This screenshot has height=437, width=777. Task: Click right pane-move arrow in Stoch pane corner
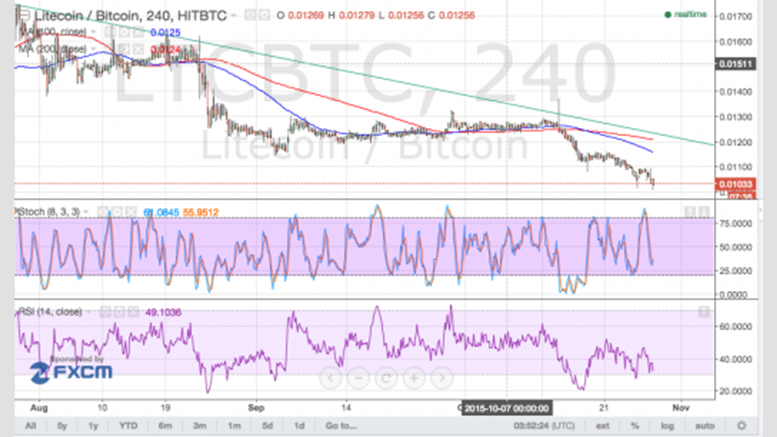click(x=704, y=212)
